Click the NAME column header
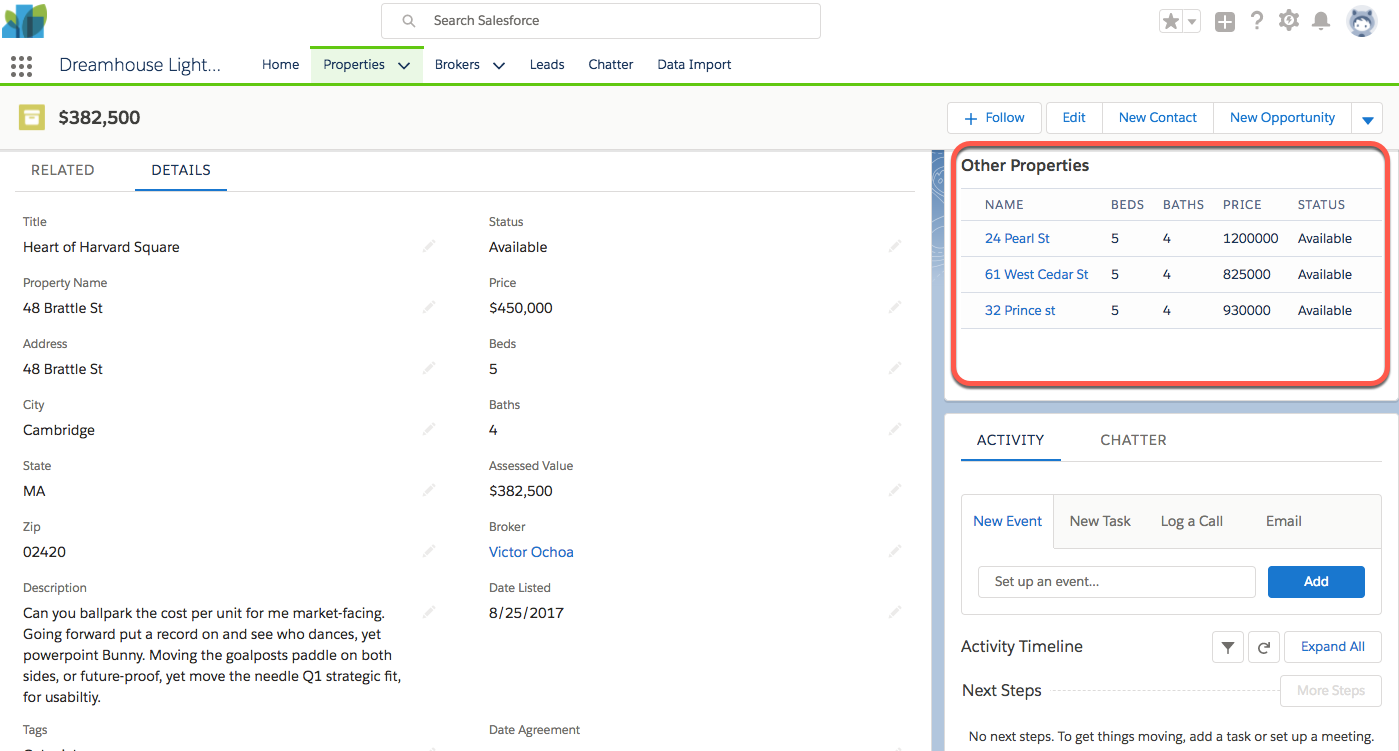Image resolution: width=1399 pixels, height=751 pixels. click(x=1004, y=204)
